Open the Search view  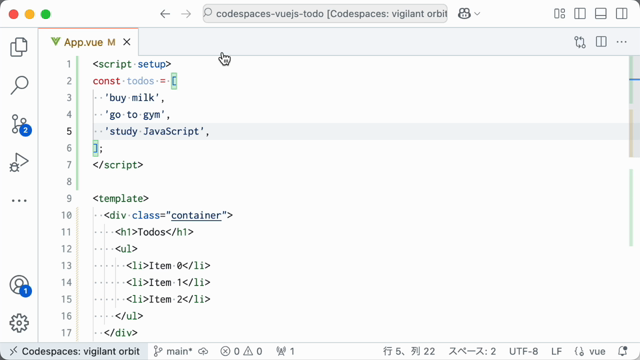tap(19, 85)
